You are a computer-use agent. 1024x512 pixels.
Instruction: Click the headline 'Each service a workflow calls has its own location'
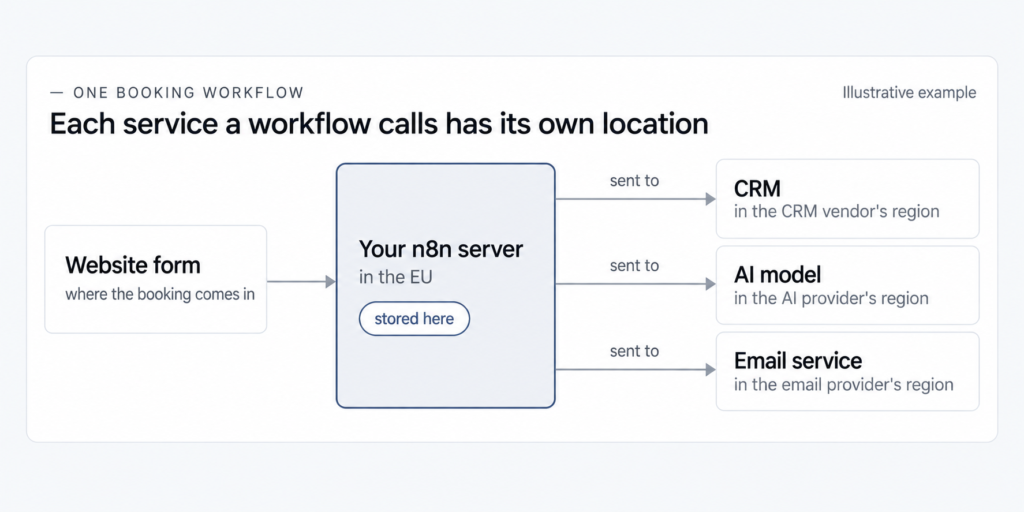click(x=379, y=124)
